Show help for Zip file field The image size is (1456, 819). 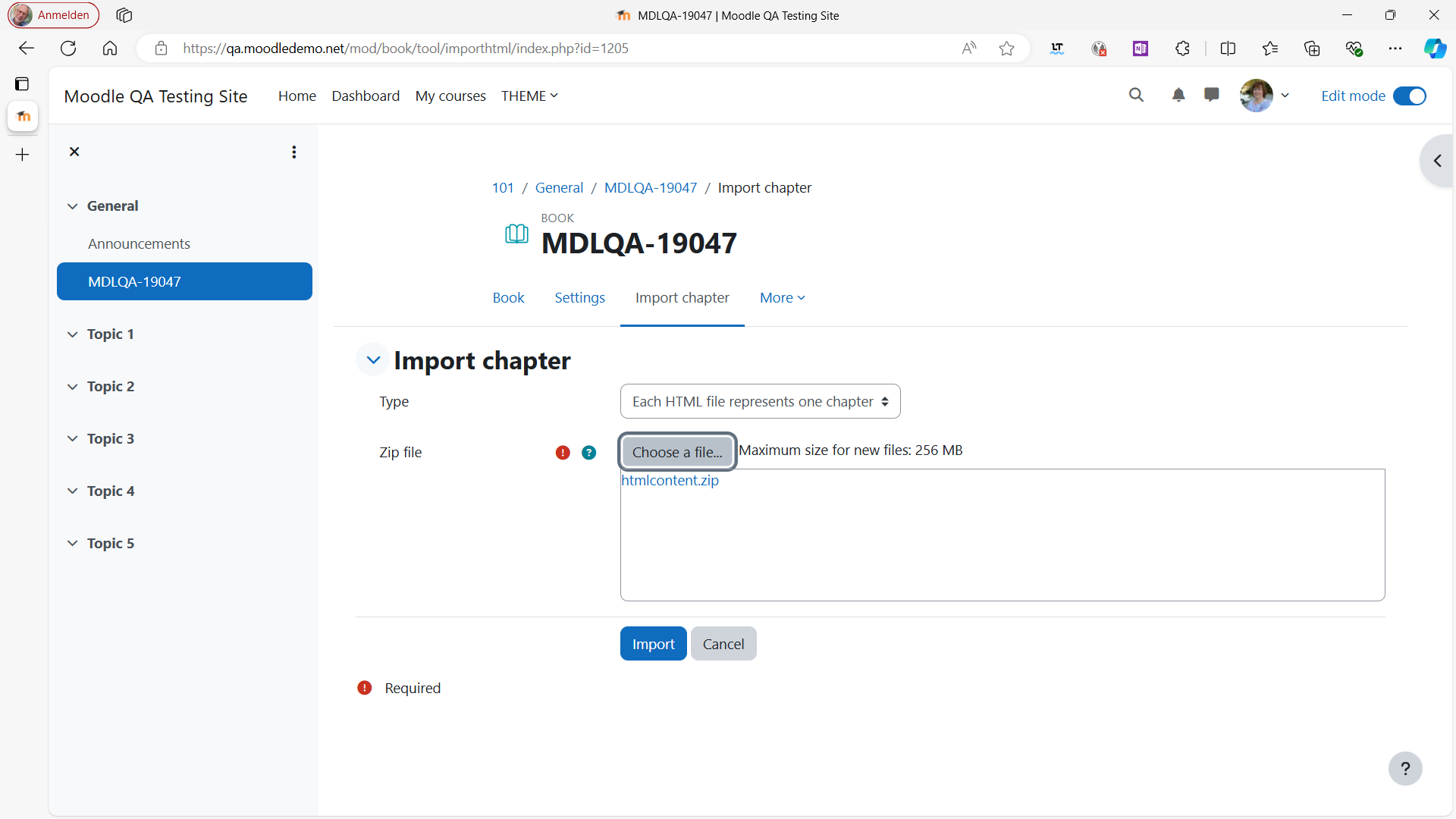pos(589,453)
